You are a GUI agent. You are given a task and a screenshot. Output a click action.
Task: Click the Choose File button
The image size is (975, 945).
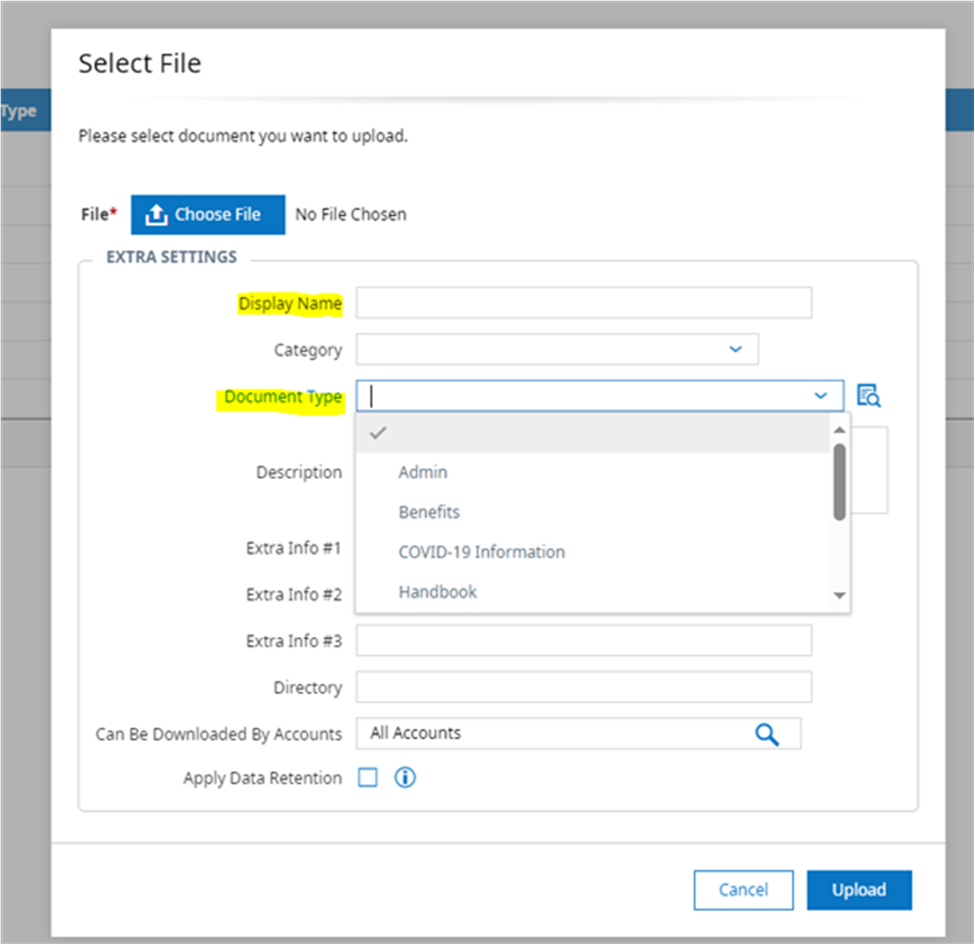[208, 214]
